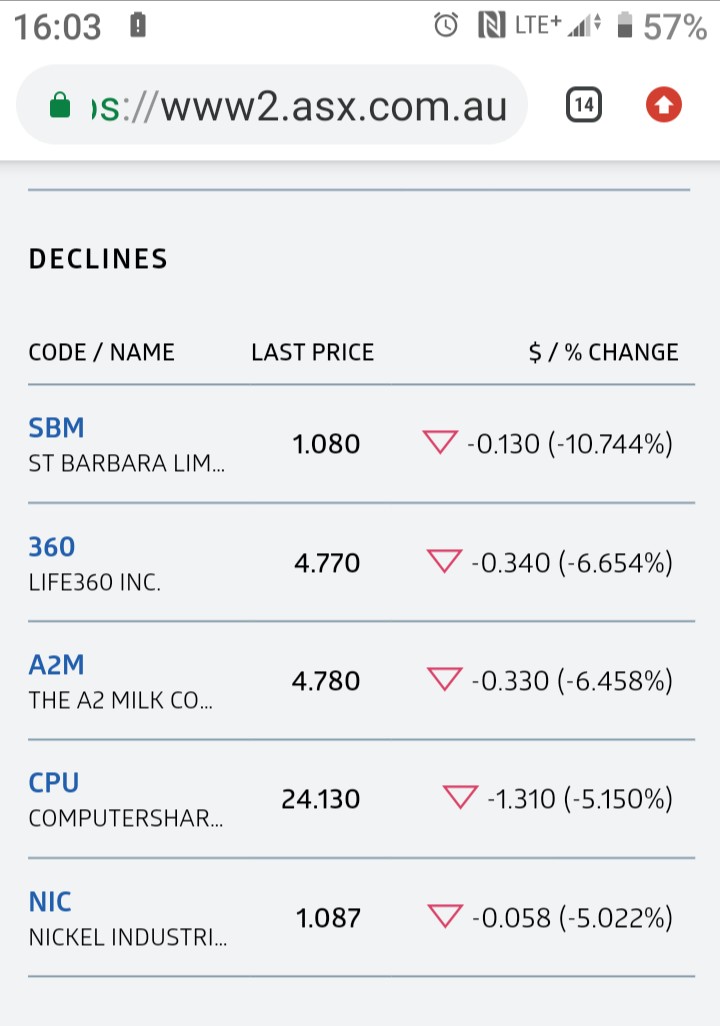Image resolution: width=720 pixels, height=1026 pixels.
Task: Tap the red update arrow icon
Action: 664,105
